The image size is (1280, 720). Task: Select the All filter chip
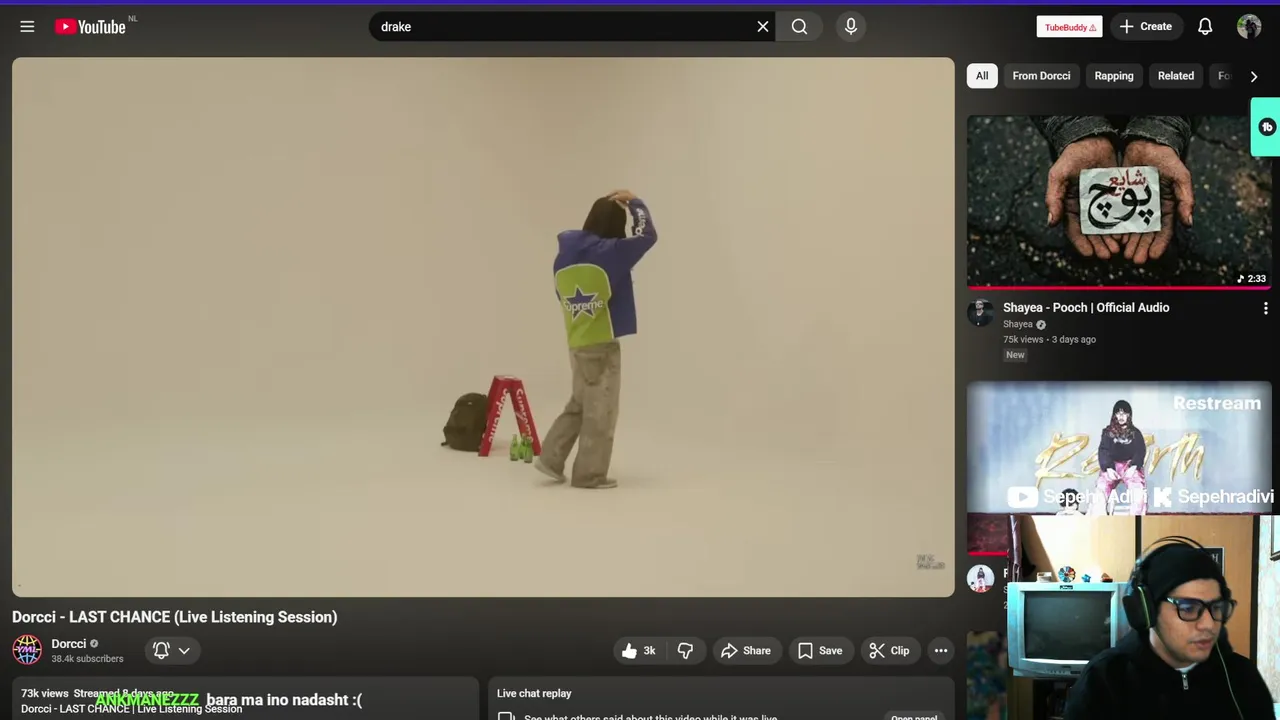click(x=982, y=76)
